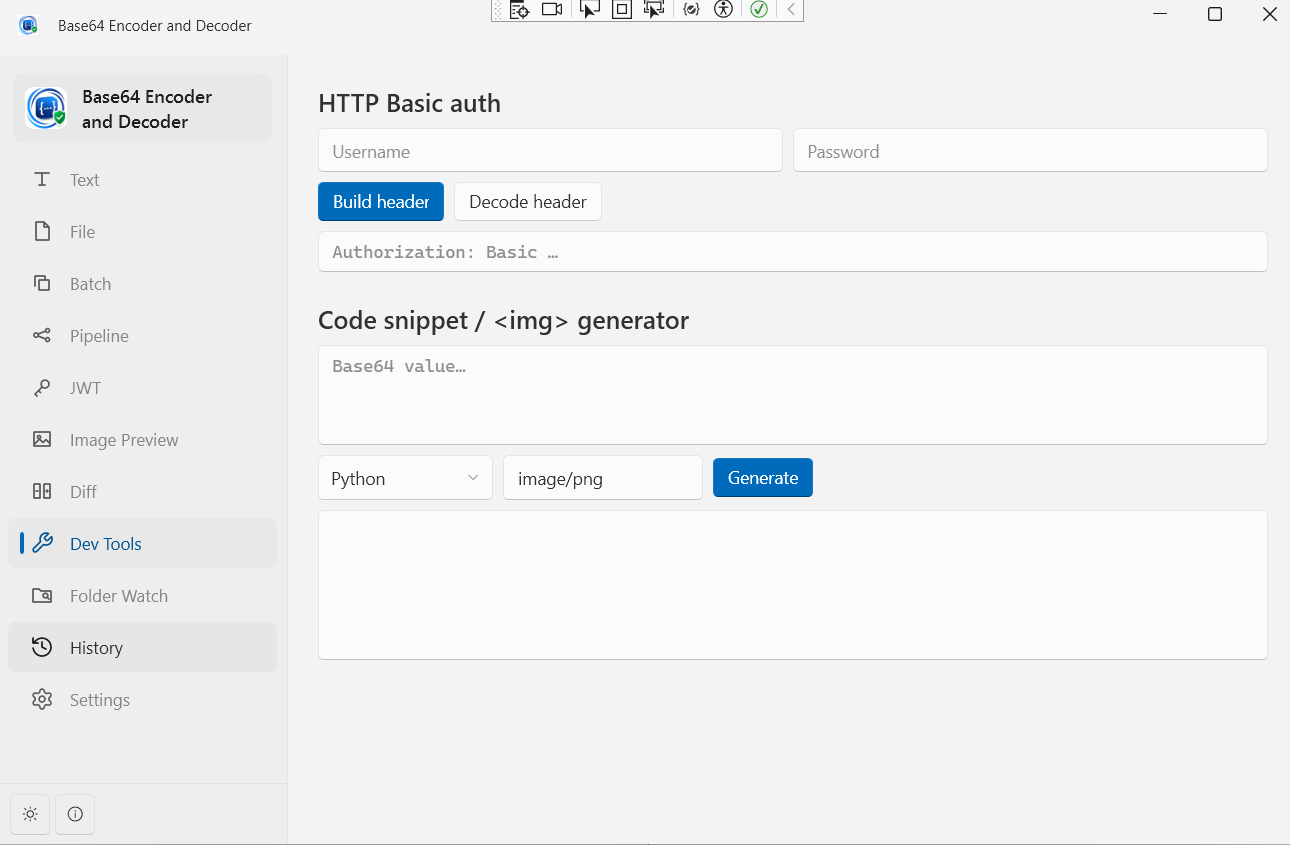Click the File label in sidebar
The width and height of the screenshot is (1290, 845).
coord(82,232)
